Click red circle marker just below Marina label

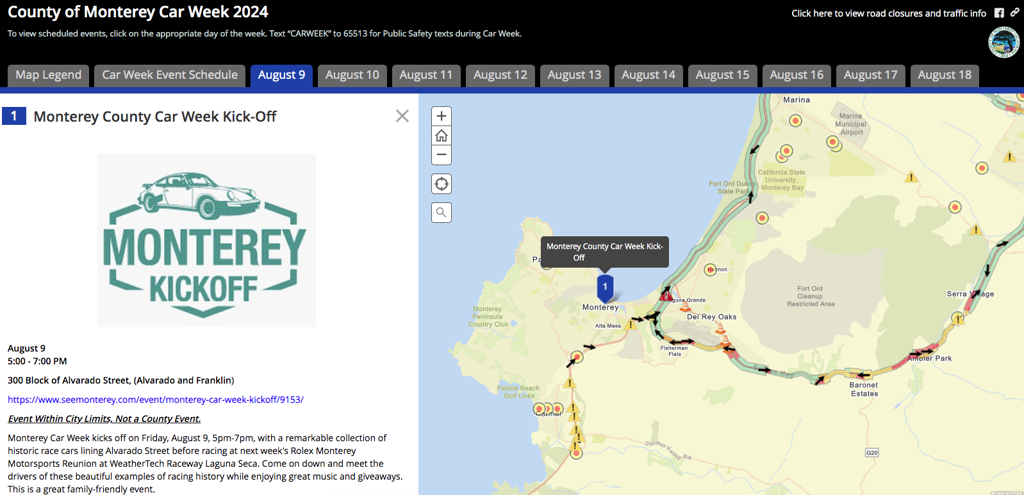click(x=795, y=120)
